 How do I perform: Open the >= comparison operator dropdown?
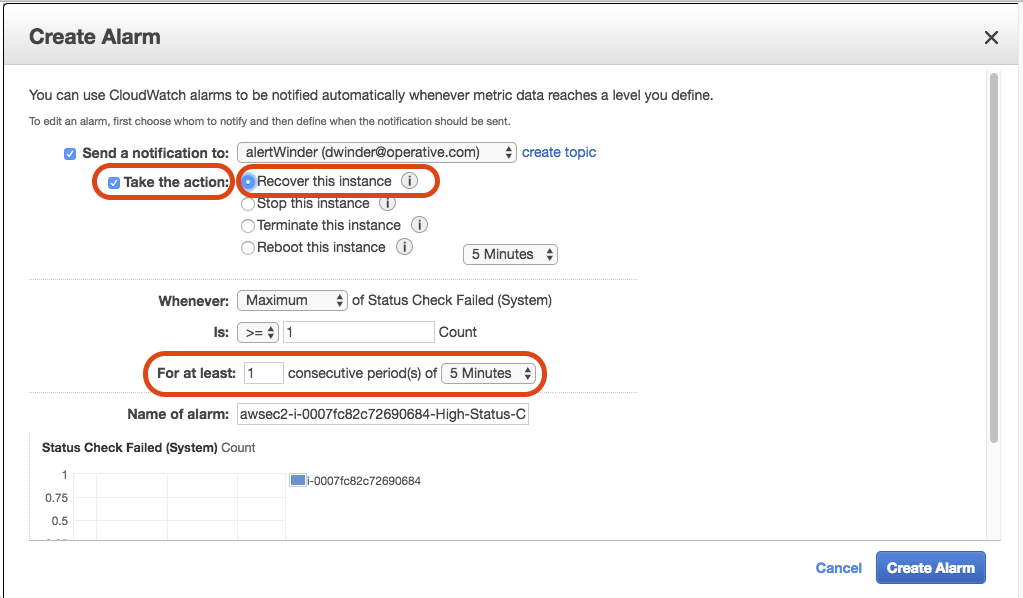pyautogui.click(x=258, y=333)
